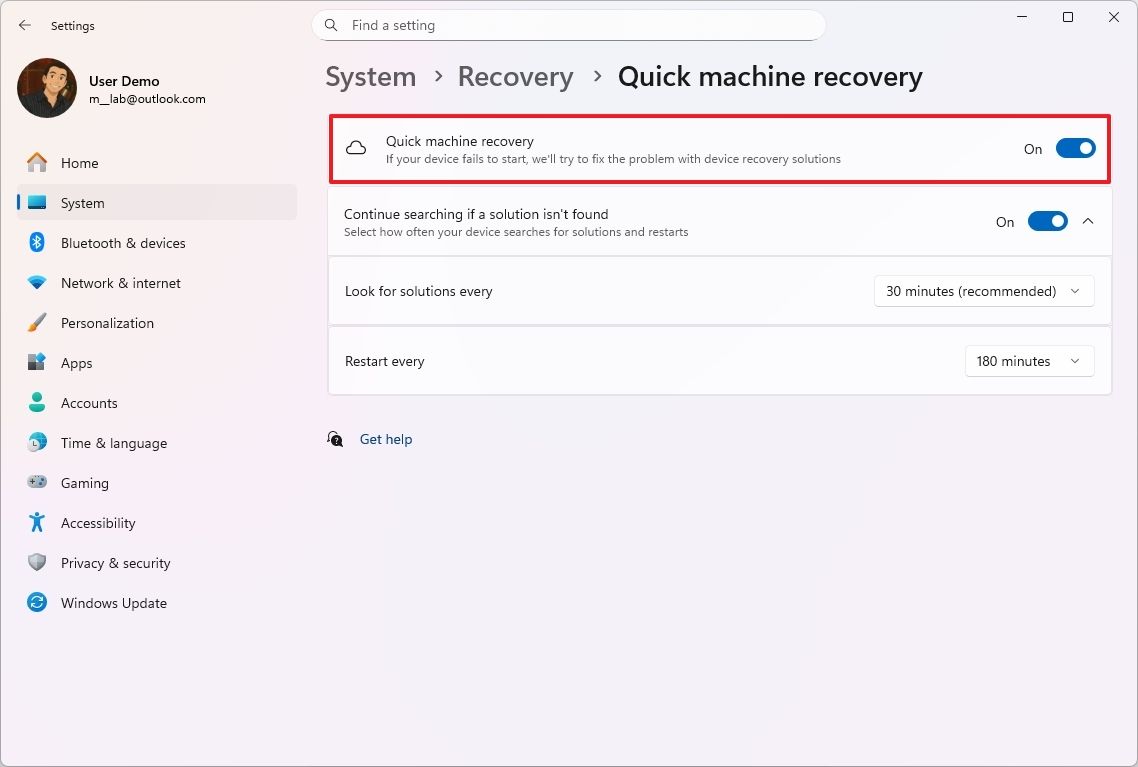Toggle the Quick machine recovery switch on
1138x767 pixels.
pyautogui.click(x=1075, y=147)
